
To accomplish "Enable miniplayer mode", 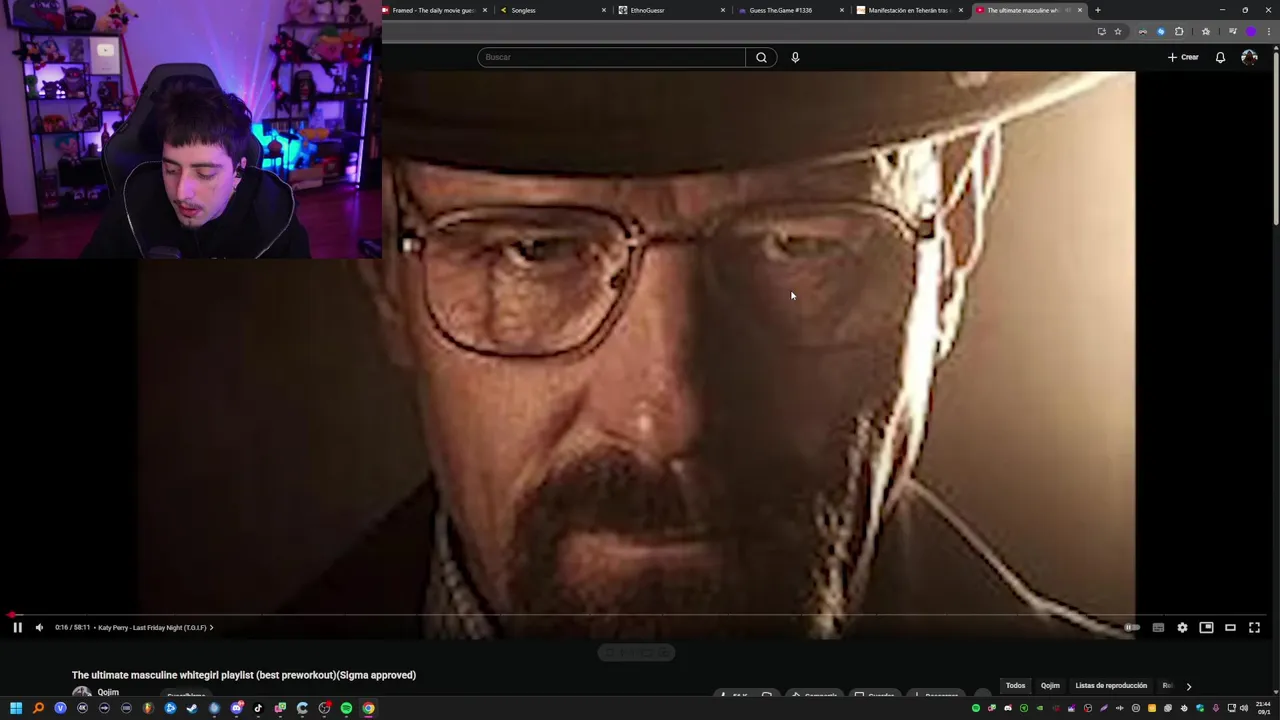I will (x=1206, y=627).
